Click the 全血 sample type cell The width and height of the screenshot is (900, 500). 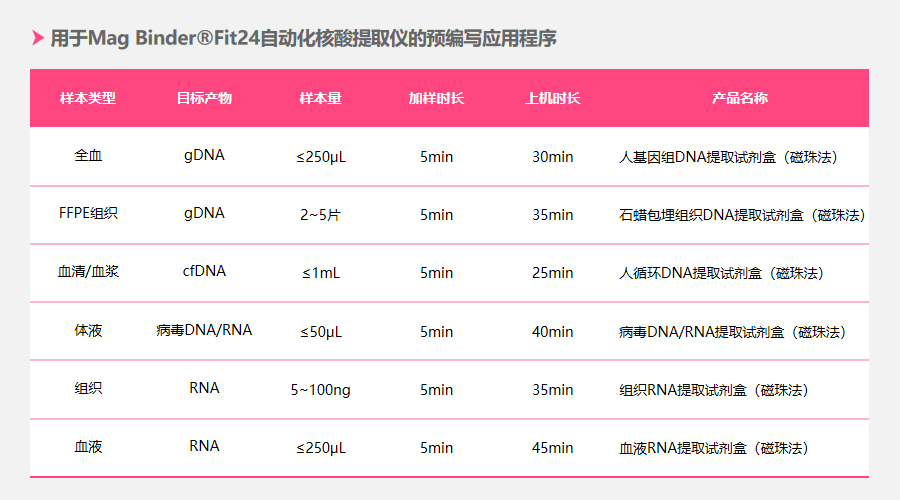pos(88,156)
